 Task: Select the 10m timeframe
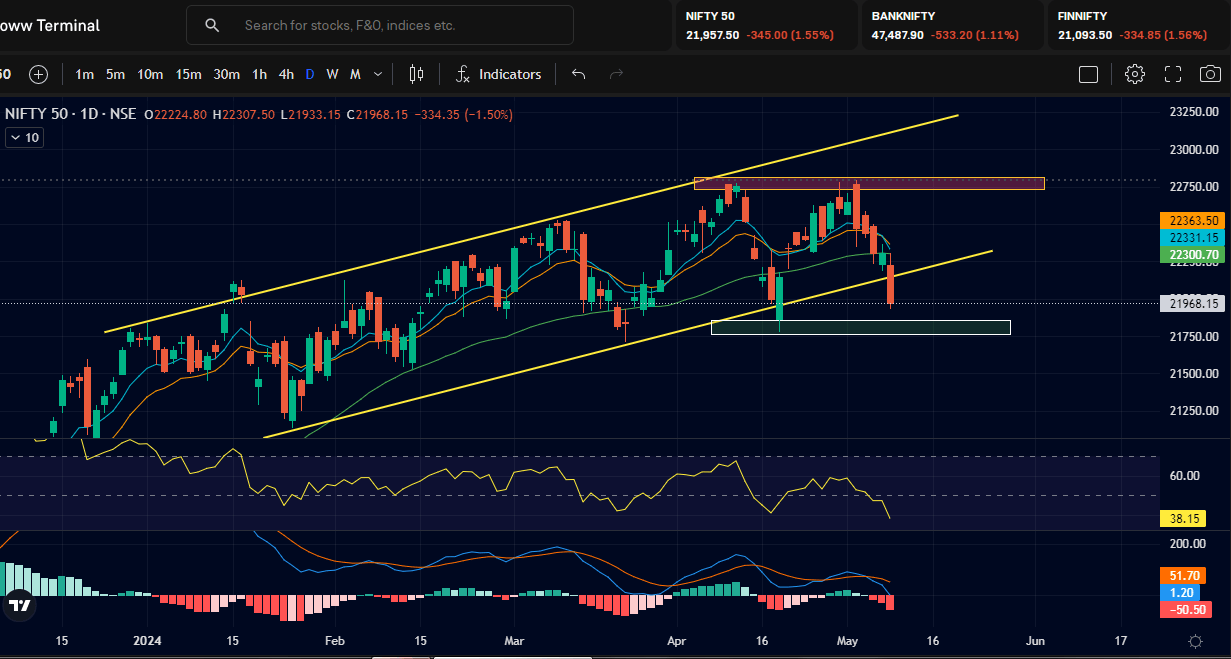[150, 74]
